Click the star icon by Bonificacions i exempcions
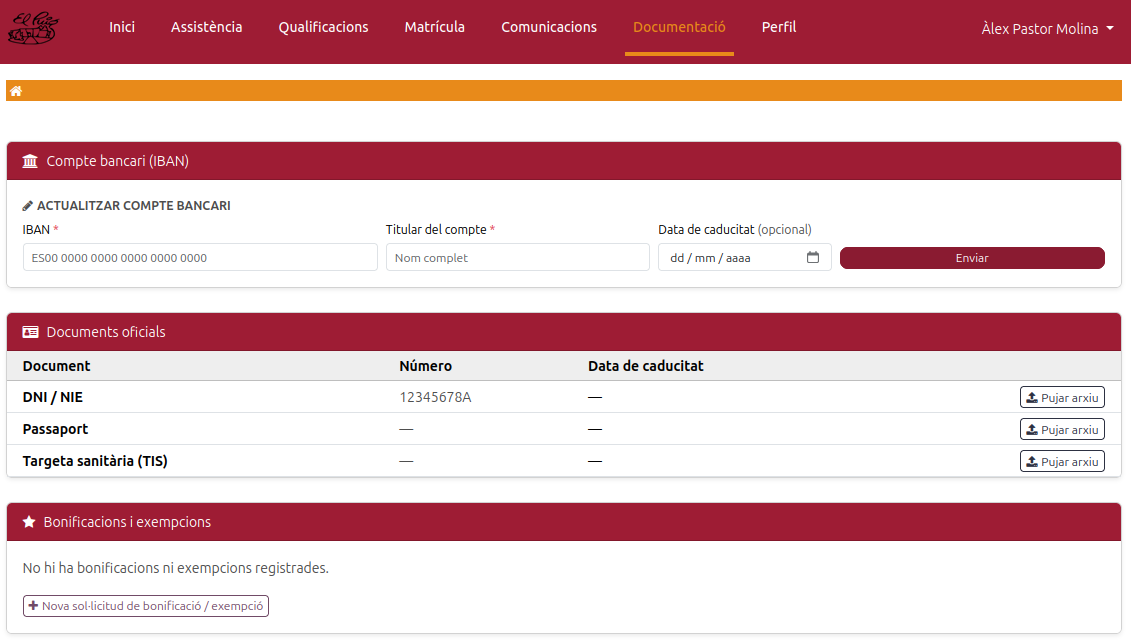 29,521
